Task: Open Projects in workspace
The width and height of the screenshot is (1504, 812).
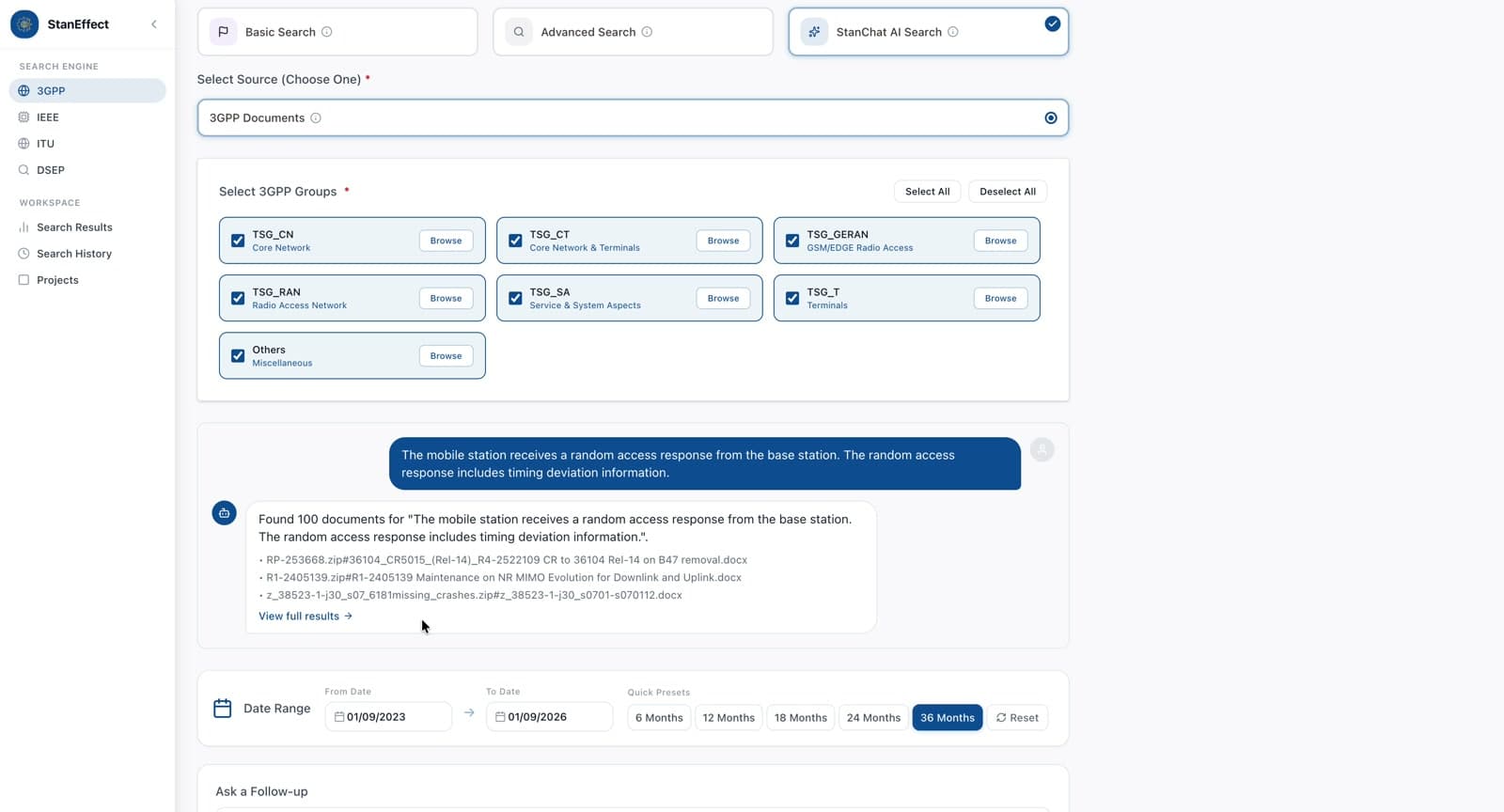Action: 87,280
